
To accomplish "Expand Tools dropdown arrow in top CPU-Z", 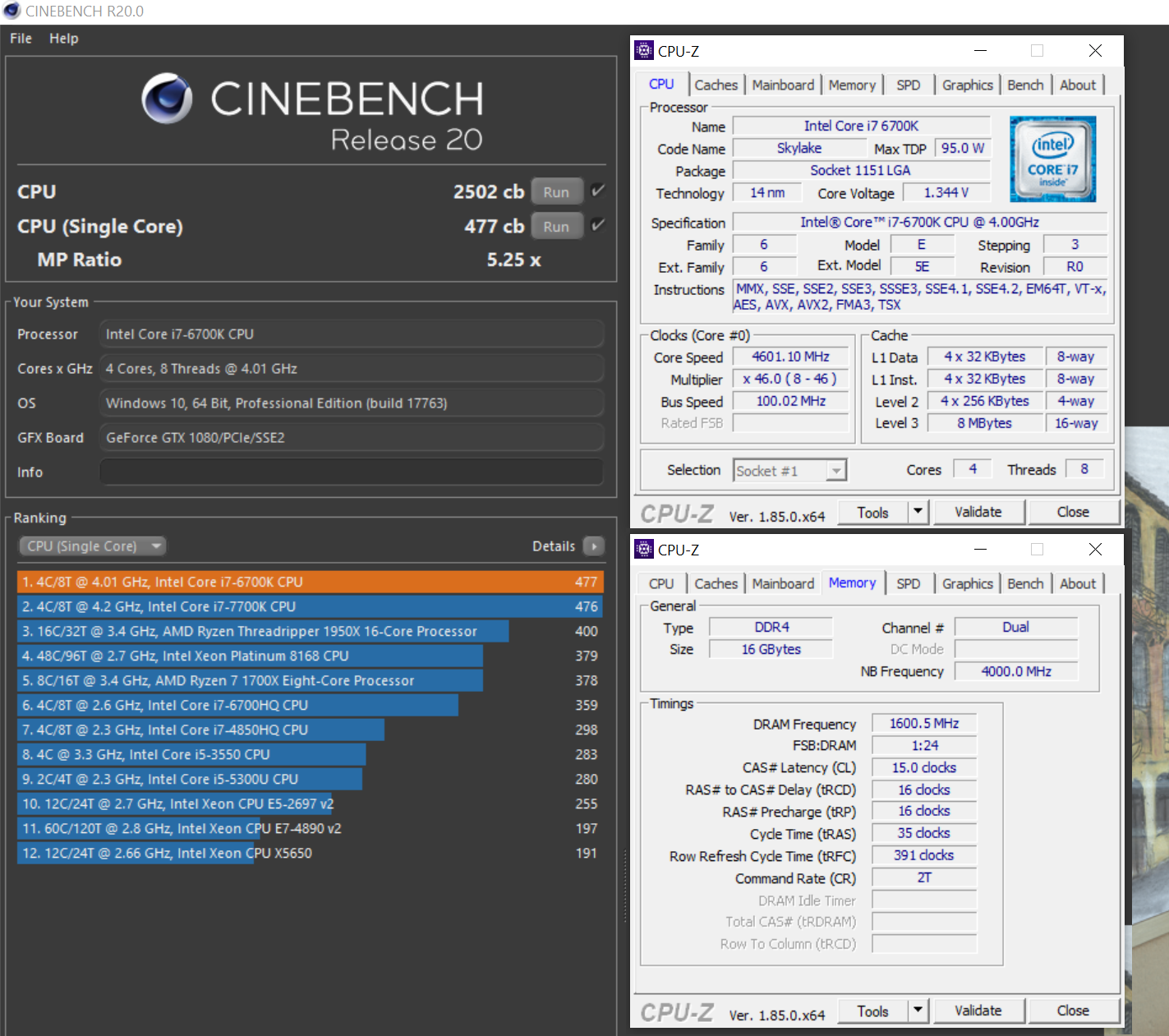I will [x=918, y=512].
